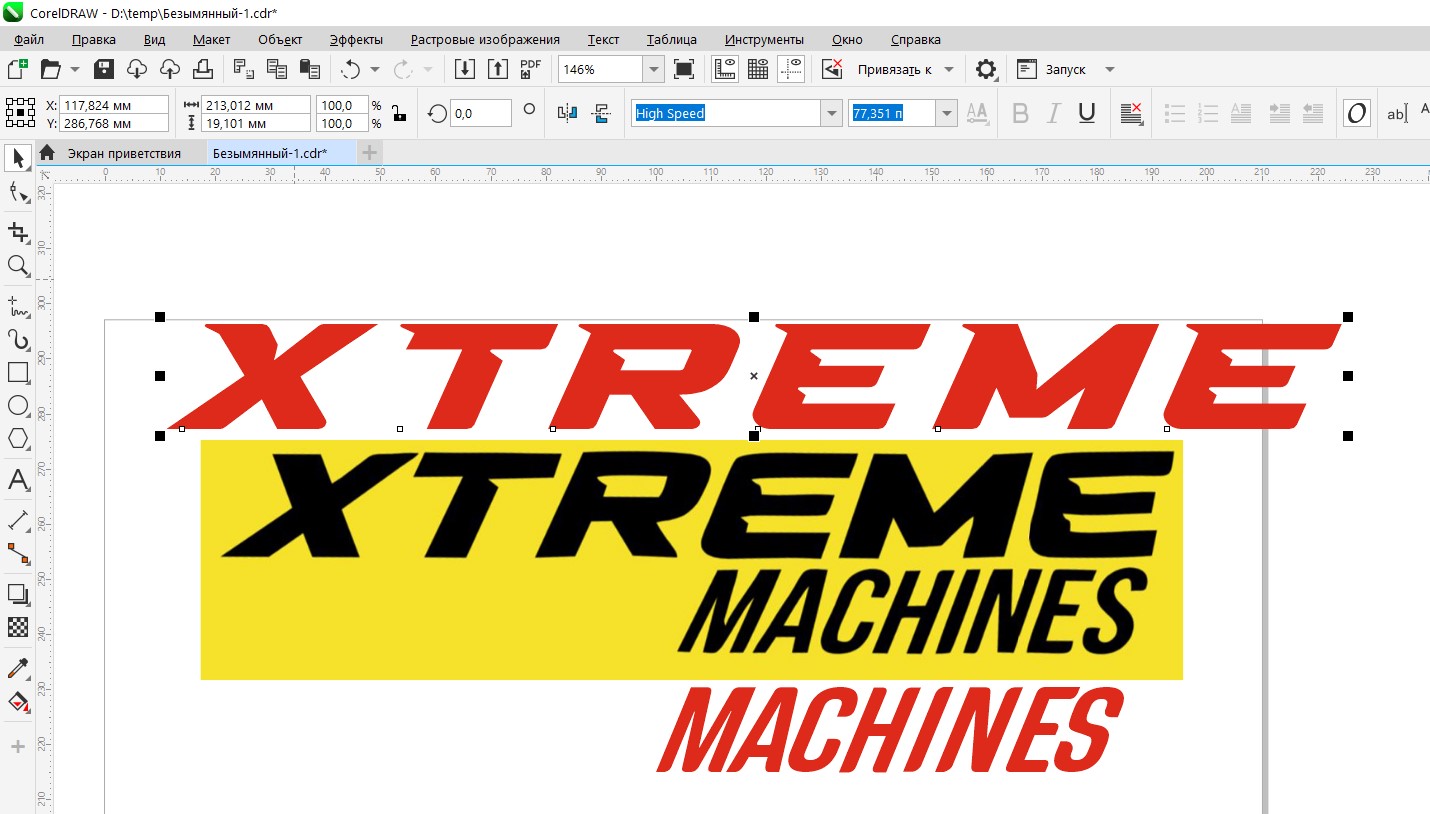Select the Connector tool
The image size is (1430, 814).
18,553
